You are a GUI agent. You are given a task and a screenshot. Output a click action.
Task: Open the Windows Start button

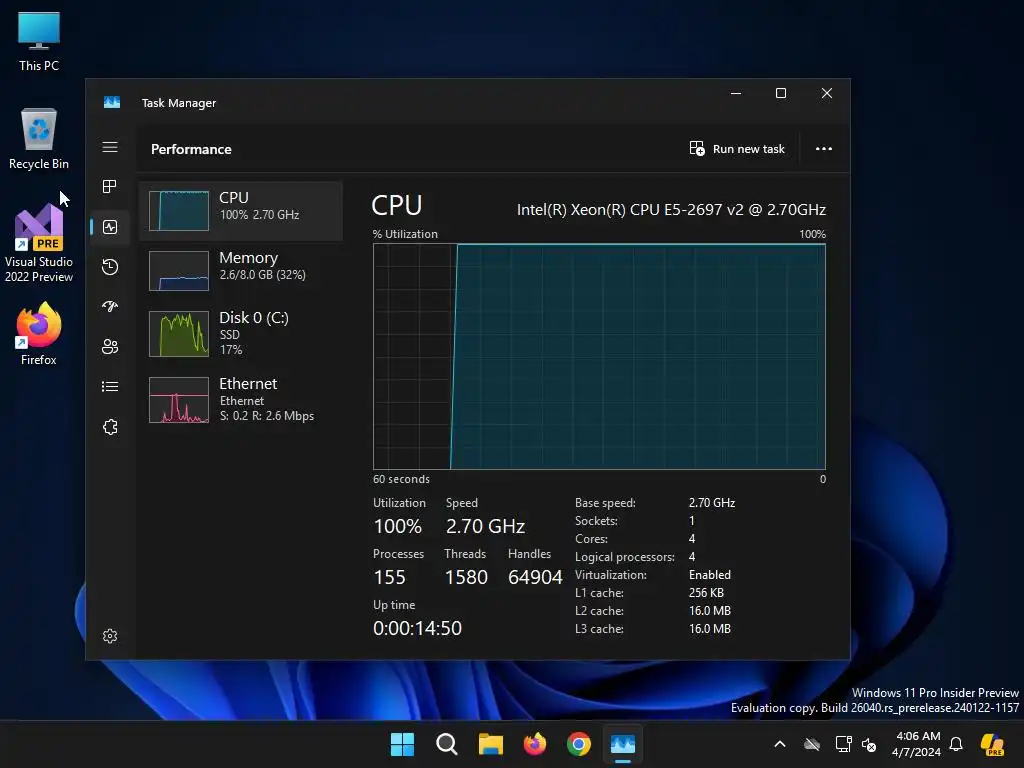(402, 744)
